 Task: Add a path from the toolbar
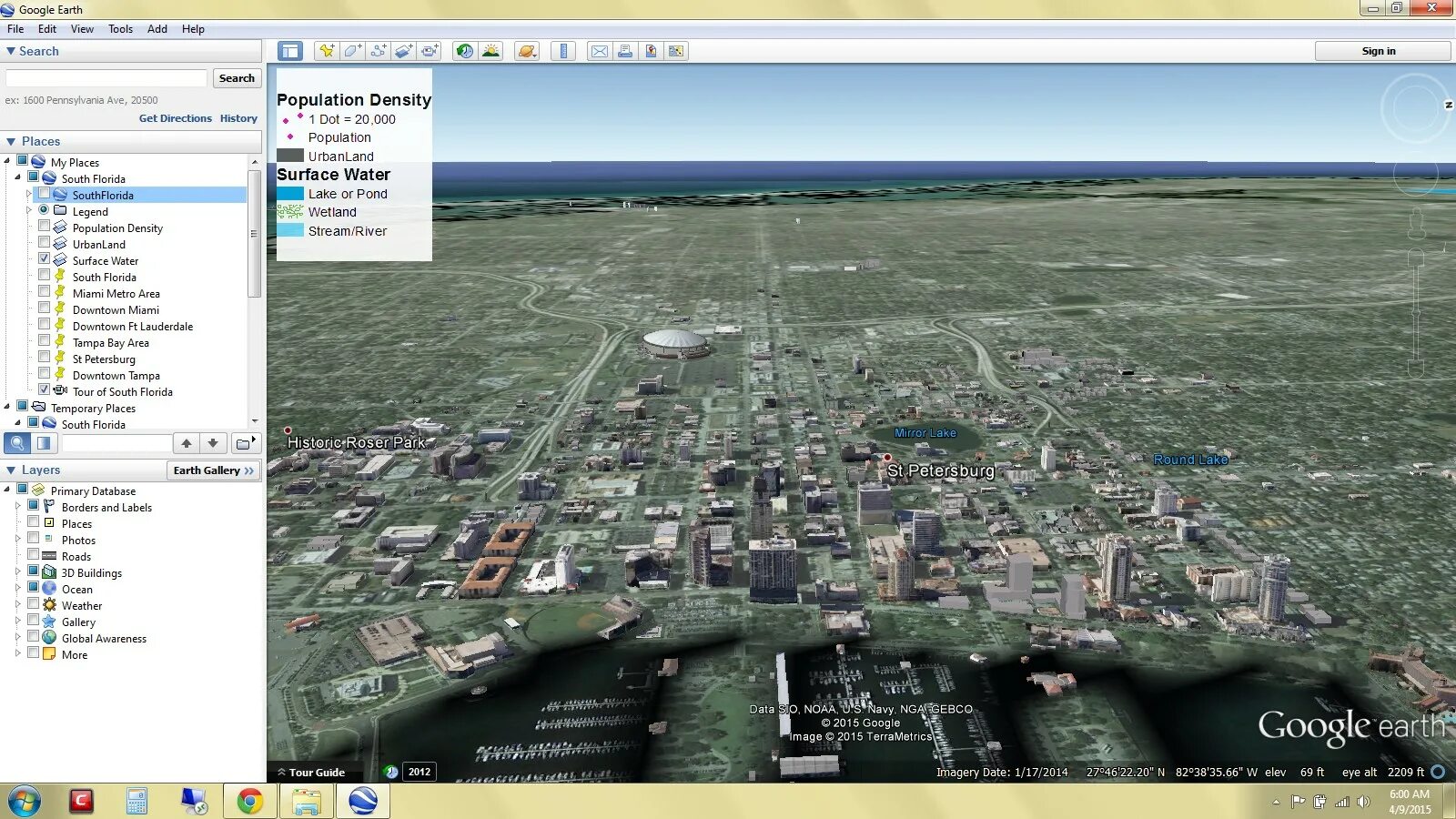pyautogui.click(x=379, y=51)
